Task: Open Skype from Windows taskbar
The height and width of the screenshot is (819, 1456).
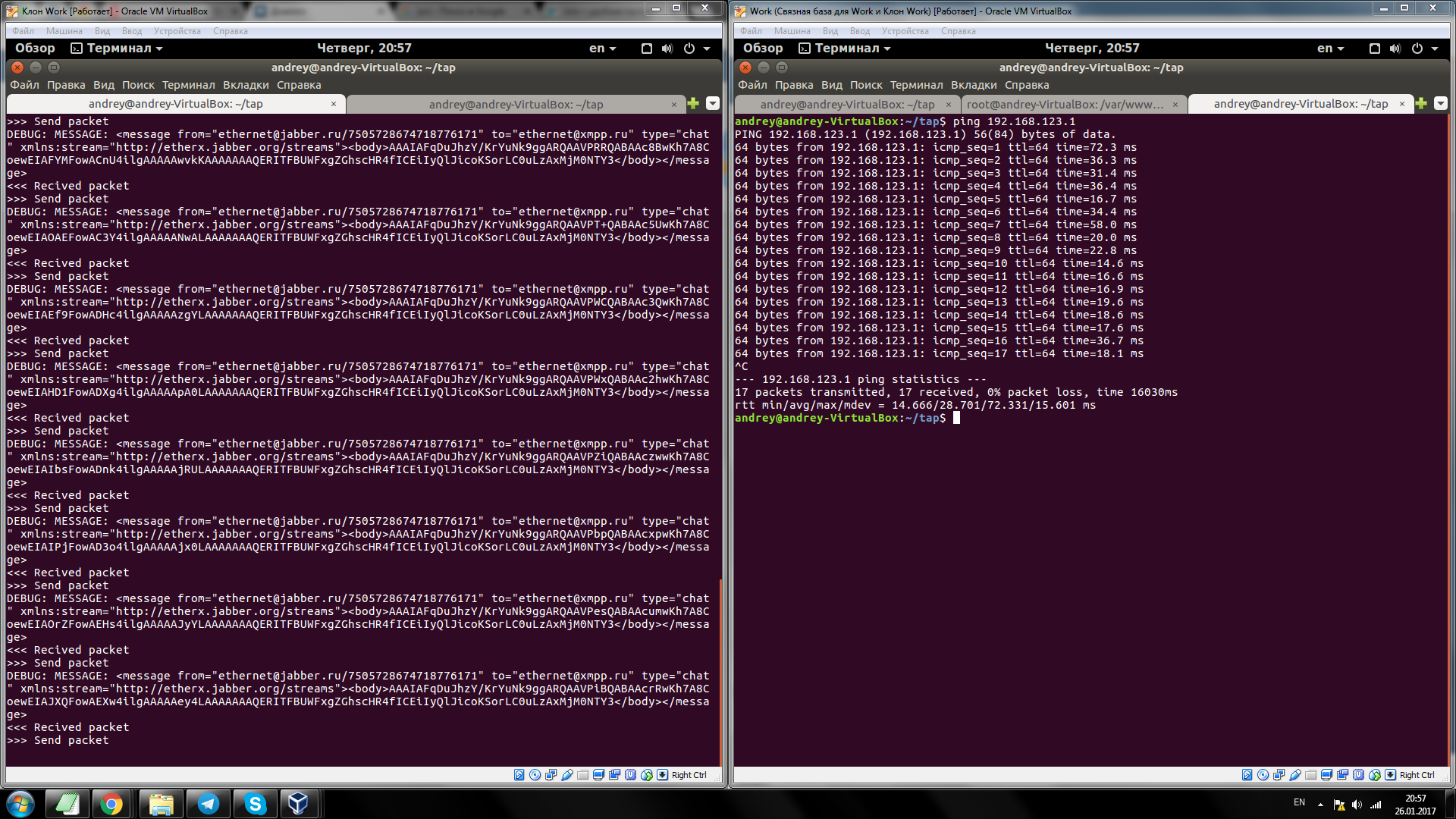Action: 256,804
